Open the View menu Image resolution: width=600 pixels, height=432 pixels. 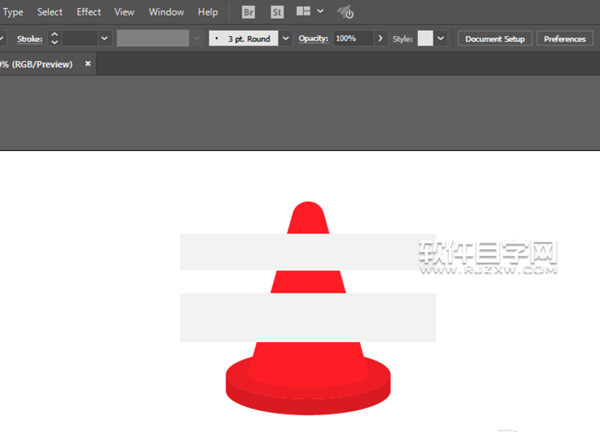[x=124, y=13]
